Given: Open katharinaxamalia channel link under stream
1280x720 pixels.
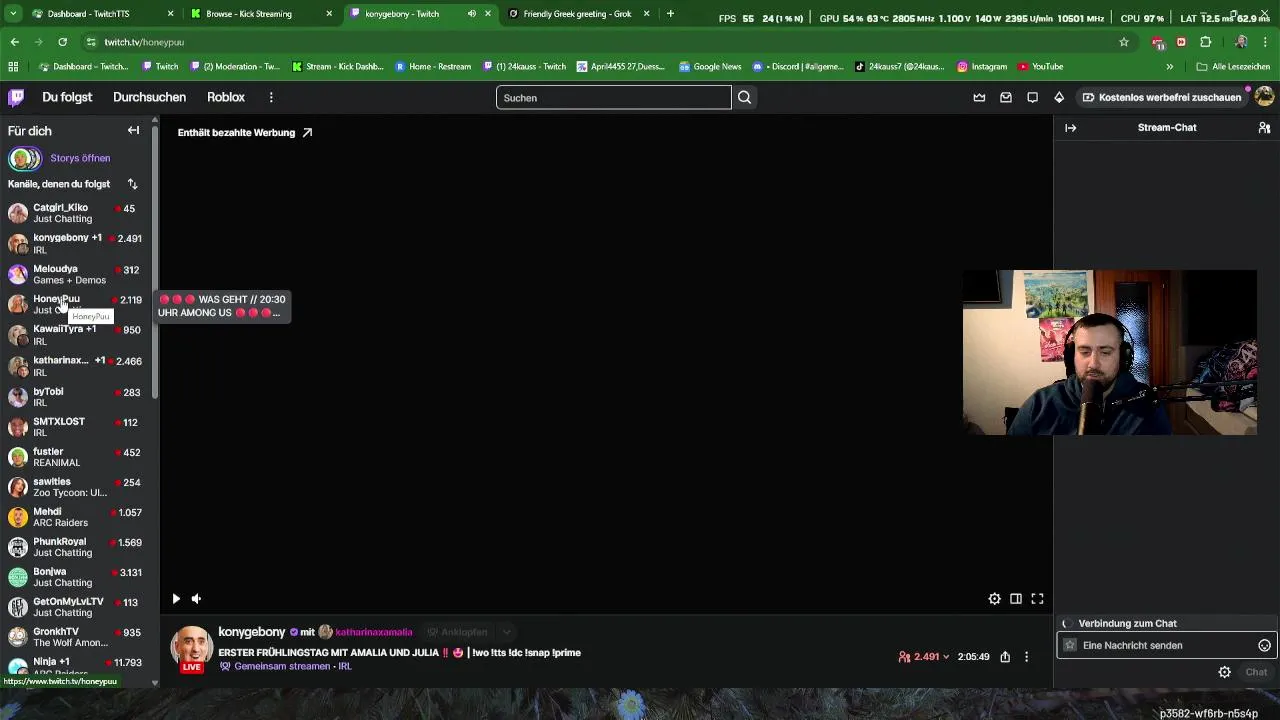Looking at the screenshot, I should (374, 632).
